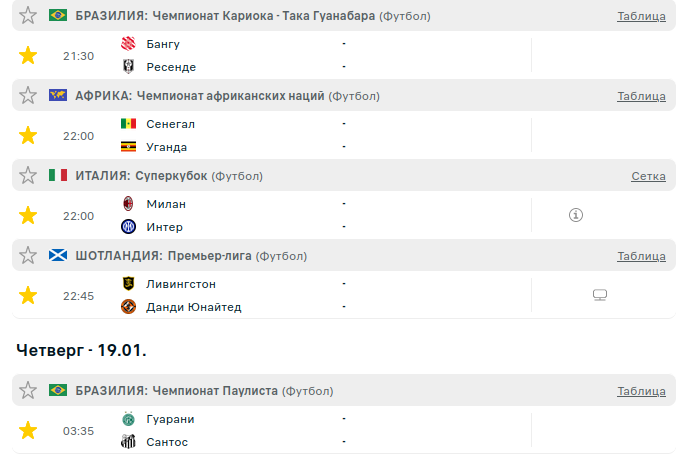This screenshot has width=688, height=461.
Task: Click the TV broadcast icon for Livingston
Action: coord(600,295)
